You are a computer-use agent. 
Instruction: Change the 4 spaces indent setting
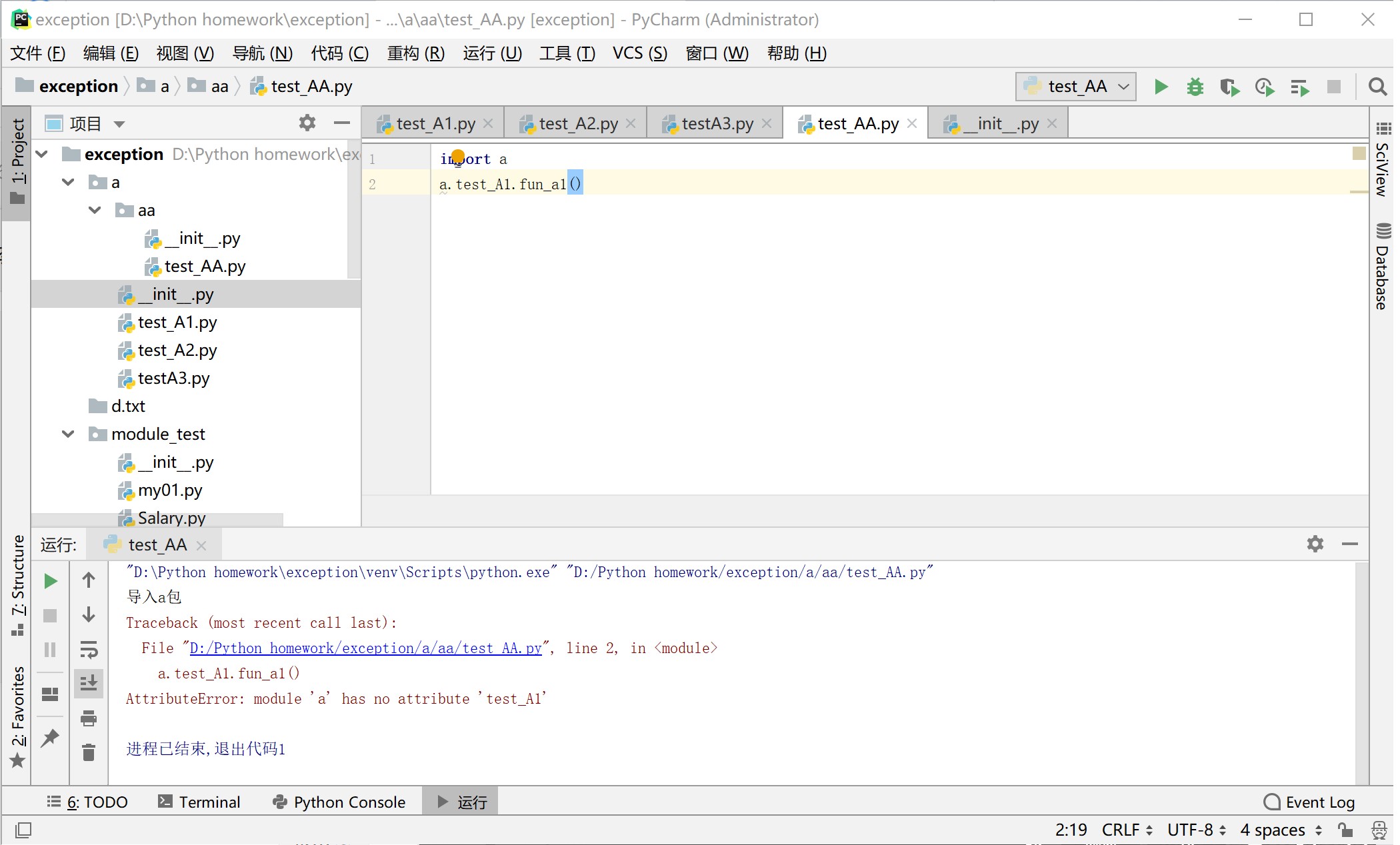click(1281, 830)
